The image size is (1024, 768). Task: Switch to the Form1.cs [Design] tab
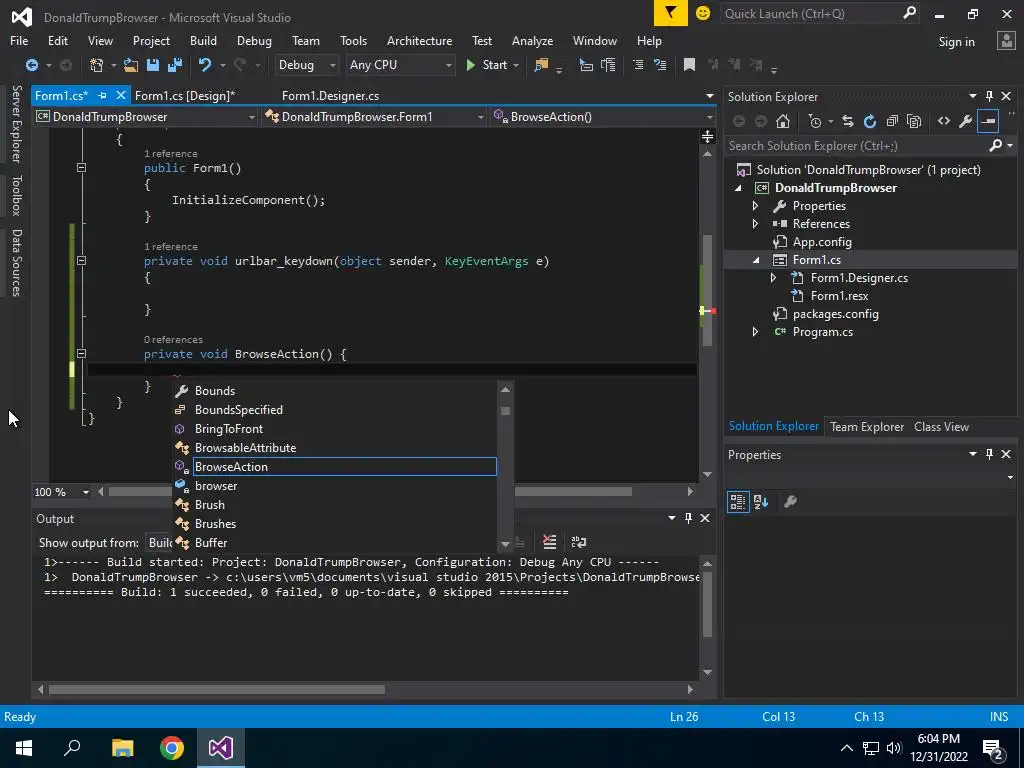click(x=185, y=95)
